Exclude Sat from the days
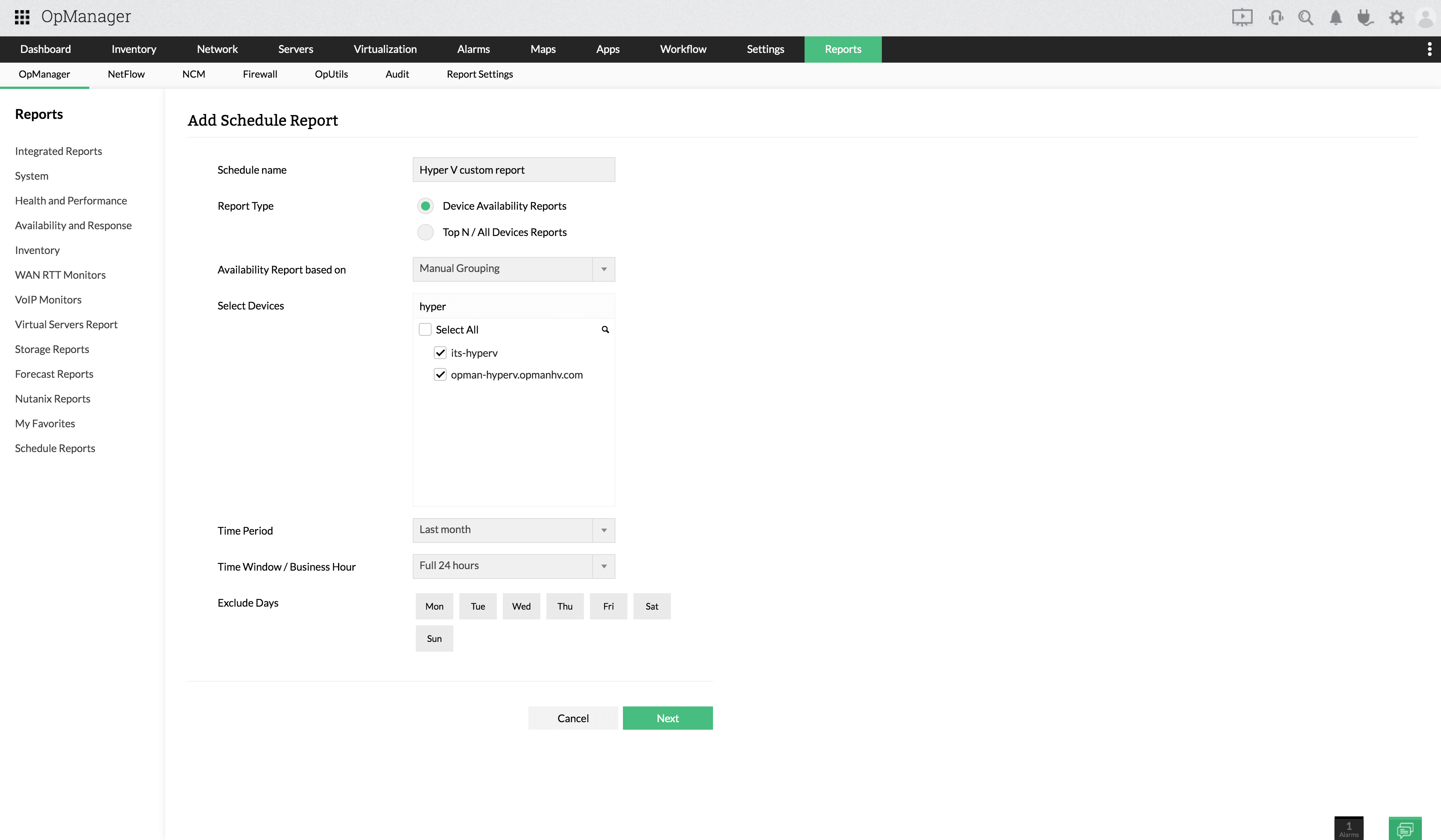The image size is (1441, 840). pos(651,606)
